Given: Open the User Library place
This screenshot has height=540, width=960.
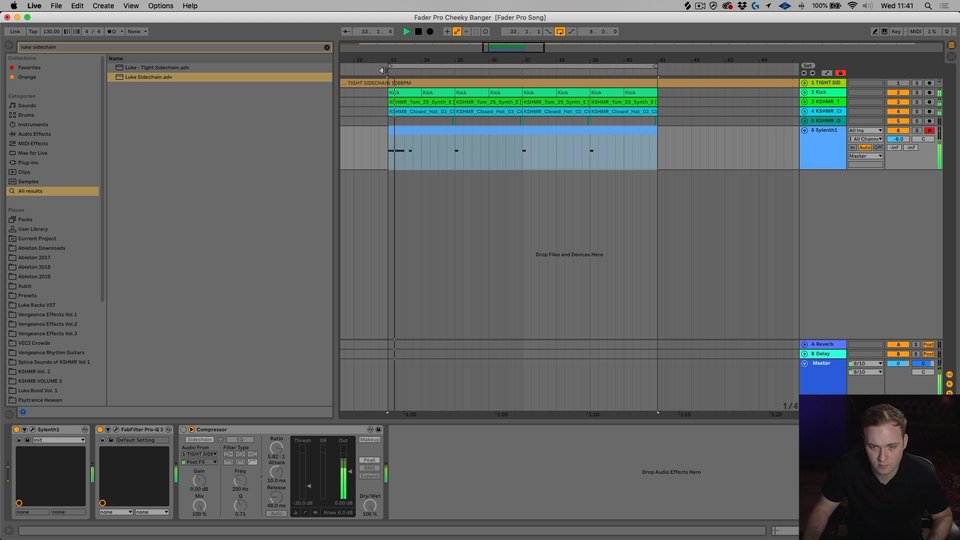Looking at the screenshot, I should 32,229.
